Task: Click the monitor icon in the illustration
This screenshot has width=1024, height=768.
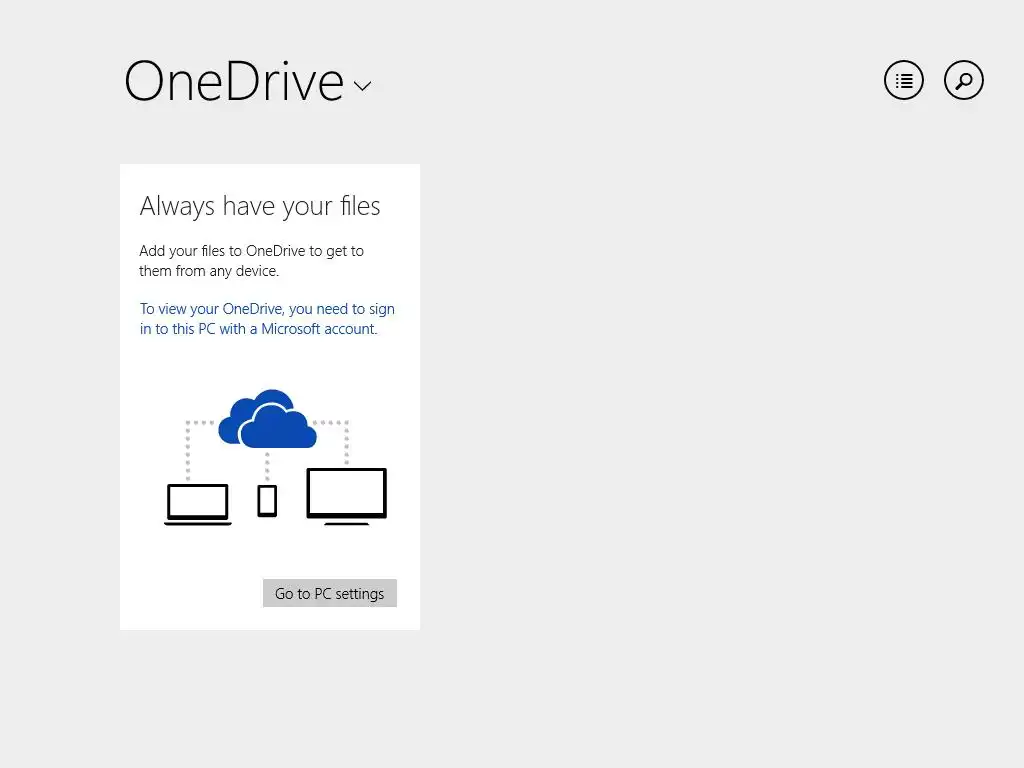Action: coord(347,496)
